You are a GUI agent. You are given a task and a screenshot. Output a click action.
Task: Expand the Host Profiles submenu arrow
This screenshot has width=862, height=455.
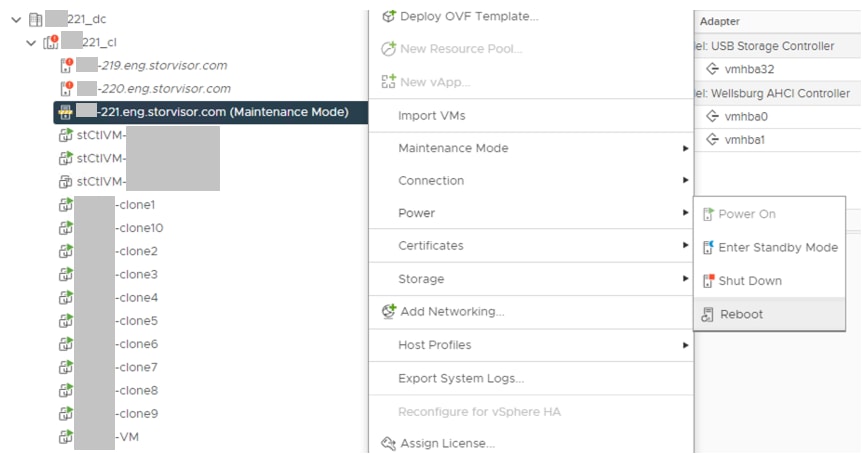(x=685, y=345)
